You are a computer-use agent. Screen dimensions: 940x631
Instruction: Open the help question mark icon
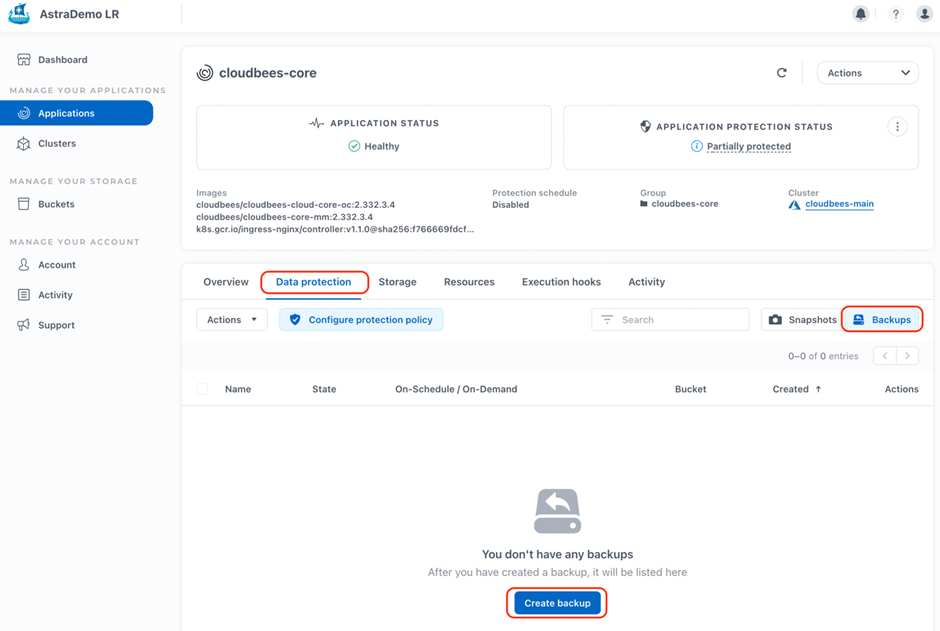pos(896,14)
